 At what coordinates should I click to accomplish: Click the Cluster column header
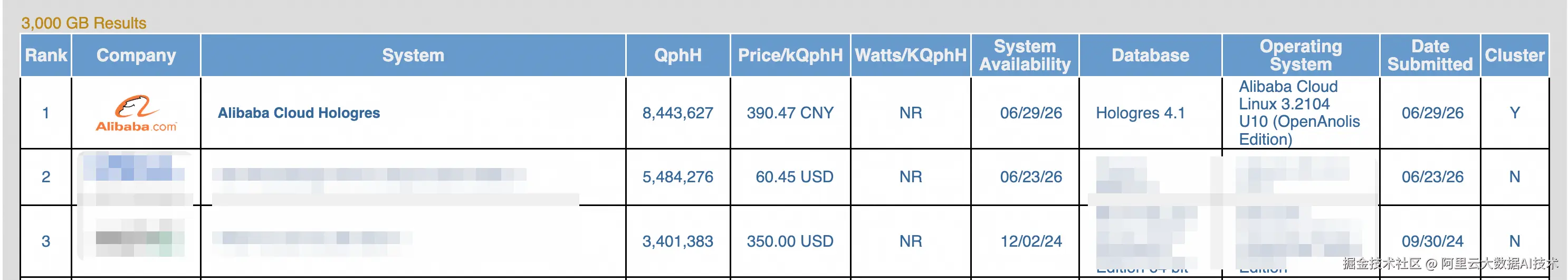(1514, 55)
